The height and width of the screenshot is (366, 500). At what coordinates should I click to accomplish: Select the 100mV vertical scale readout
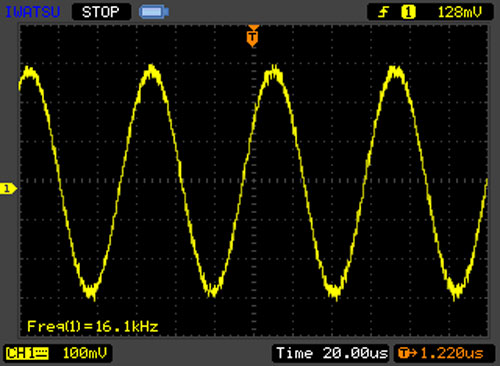85,353
